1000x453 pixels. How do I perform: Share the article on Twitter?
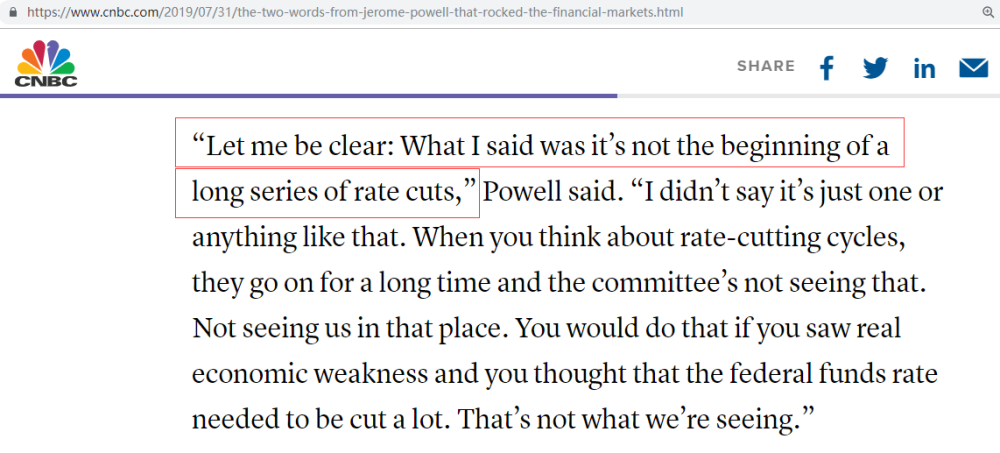click(875, 68)
